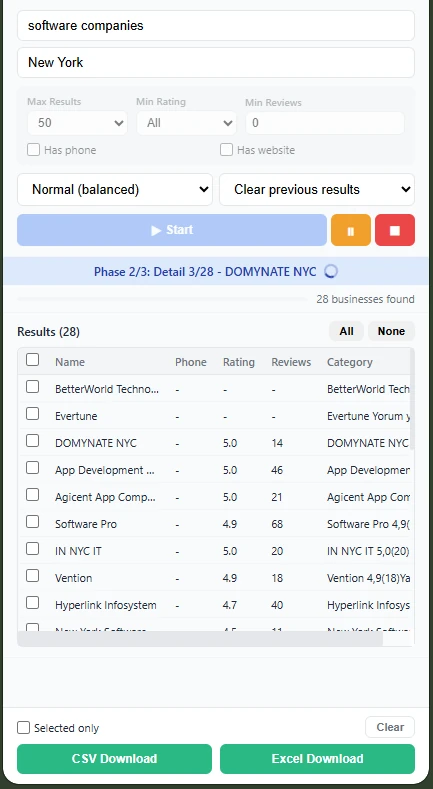Viewport: 433px width, 789px height.
Task: Click the IN NYC IT name cell
Action: tap(78, 551)
